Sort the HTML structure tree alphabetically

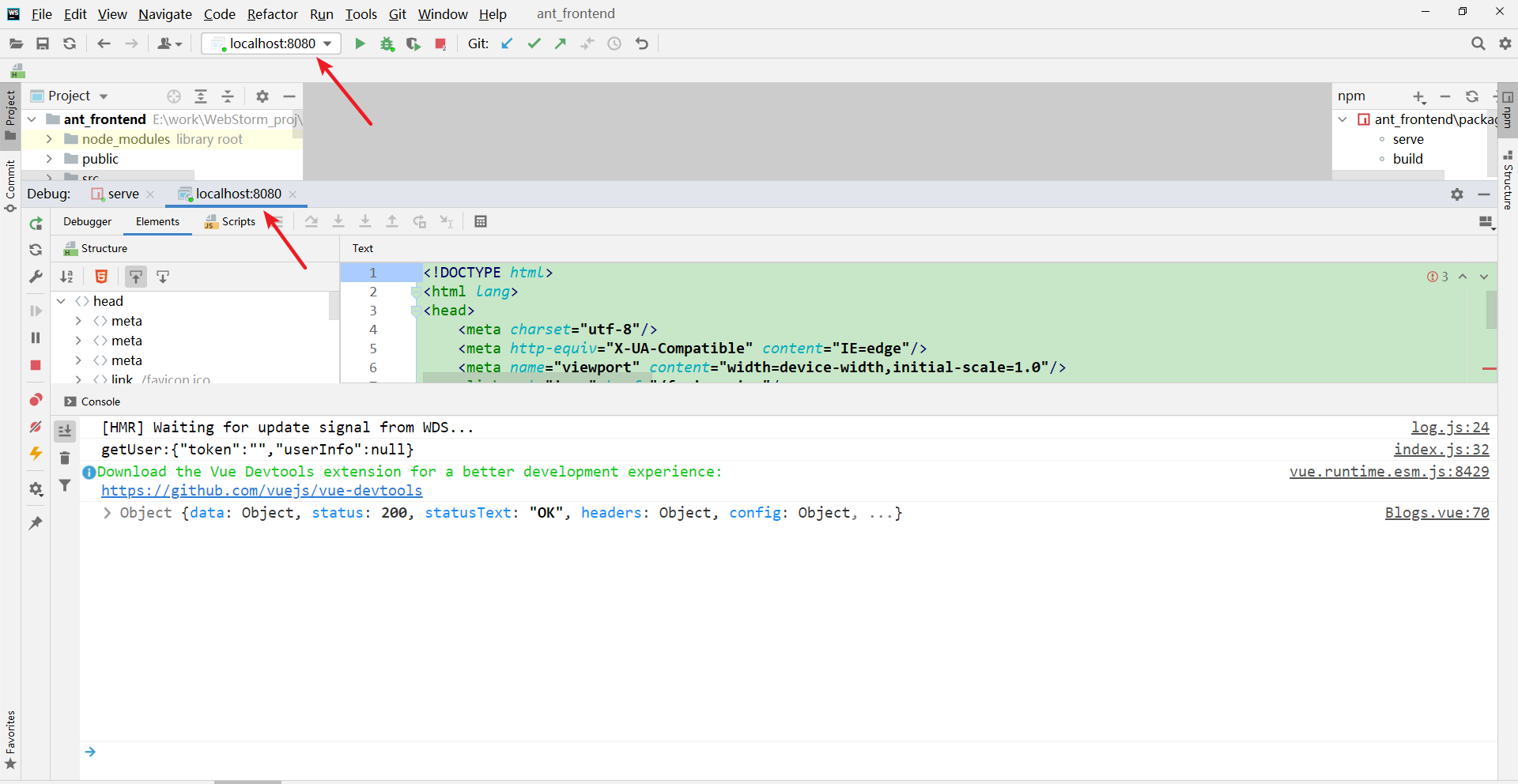66,276
